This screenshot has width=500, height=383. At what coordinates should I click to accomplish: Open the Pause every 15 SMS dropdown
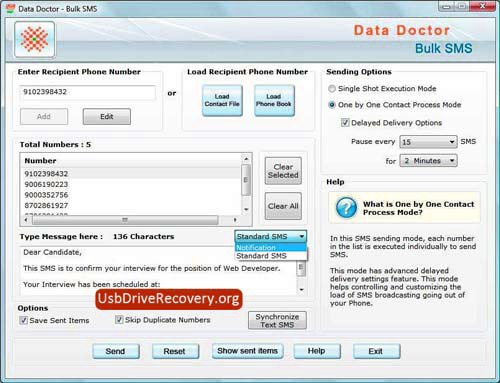428,142
